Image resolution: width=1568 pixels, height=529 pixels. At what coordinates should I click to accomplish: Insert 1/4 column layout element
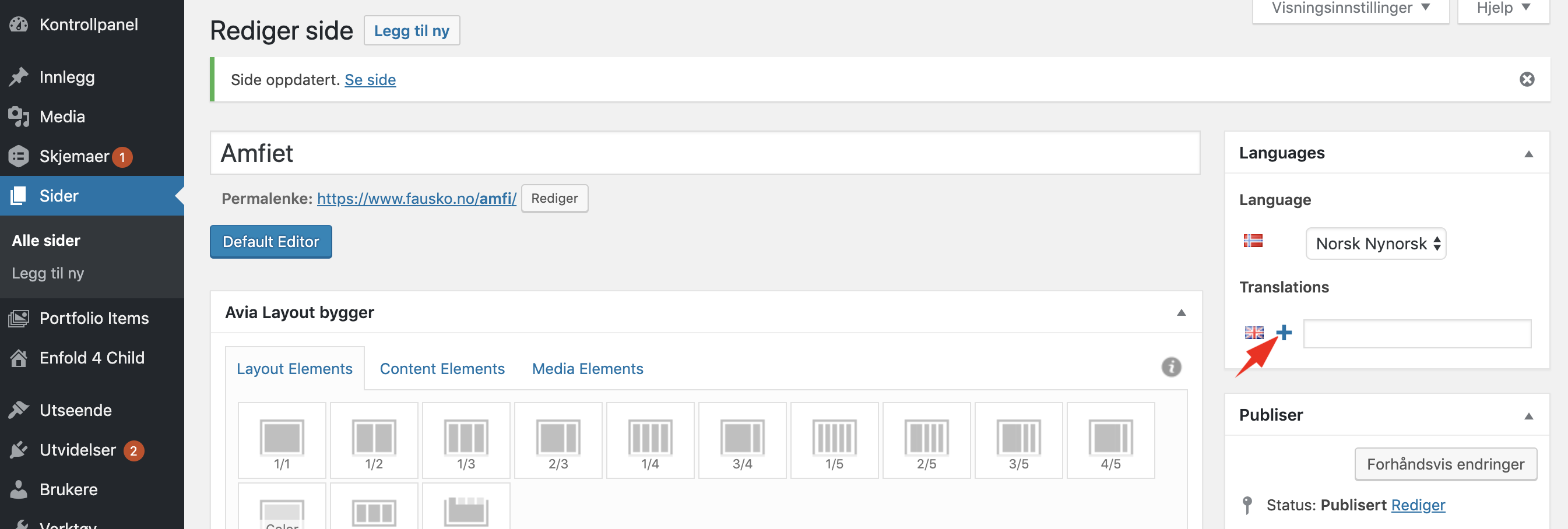[650, 441]
